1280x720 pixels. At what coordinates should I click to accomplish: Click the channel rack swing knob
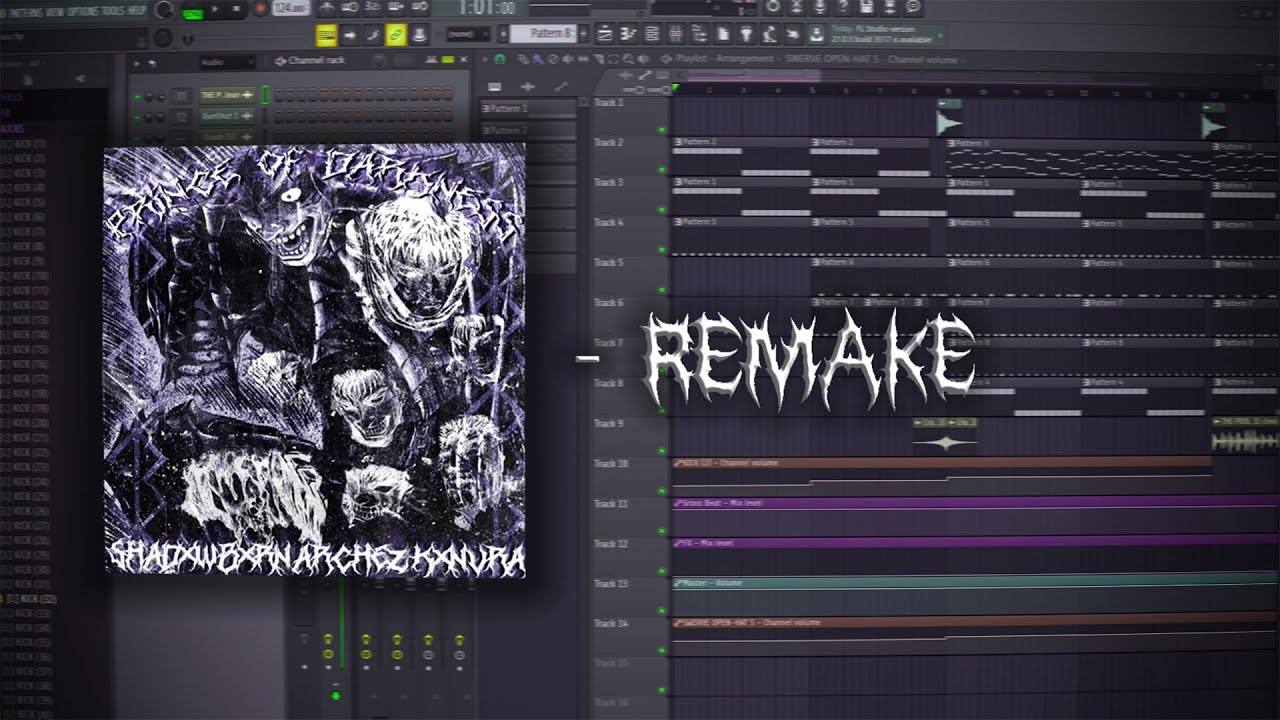[x=379, y=60]
